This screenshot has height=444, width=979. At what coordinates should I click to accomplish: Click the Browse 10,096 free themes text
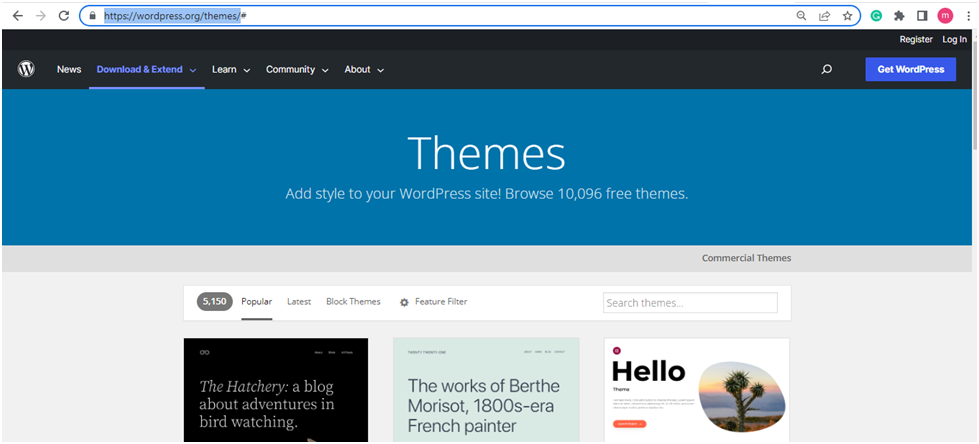596,194
